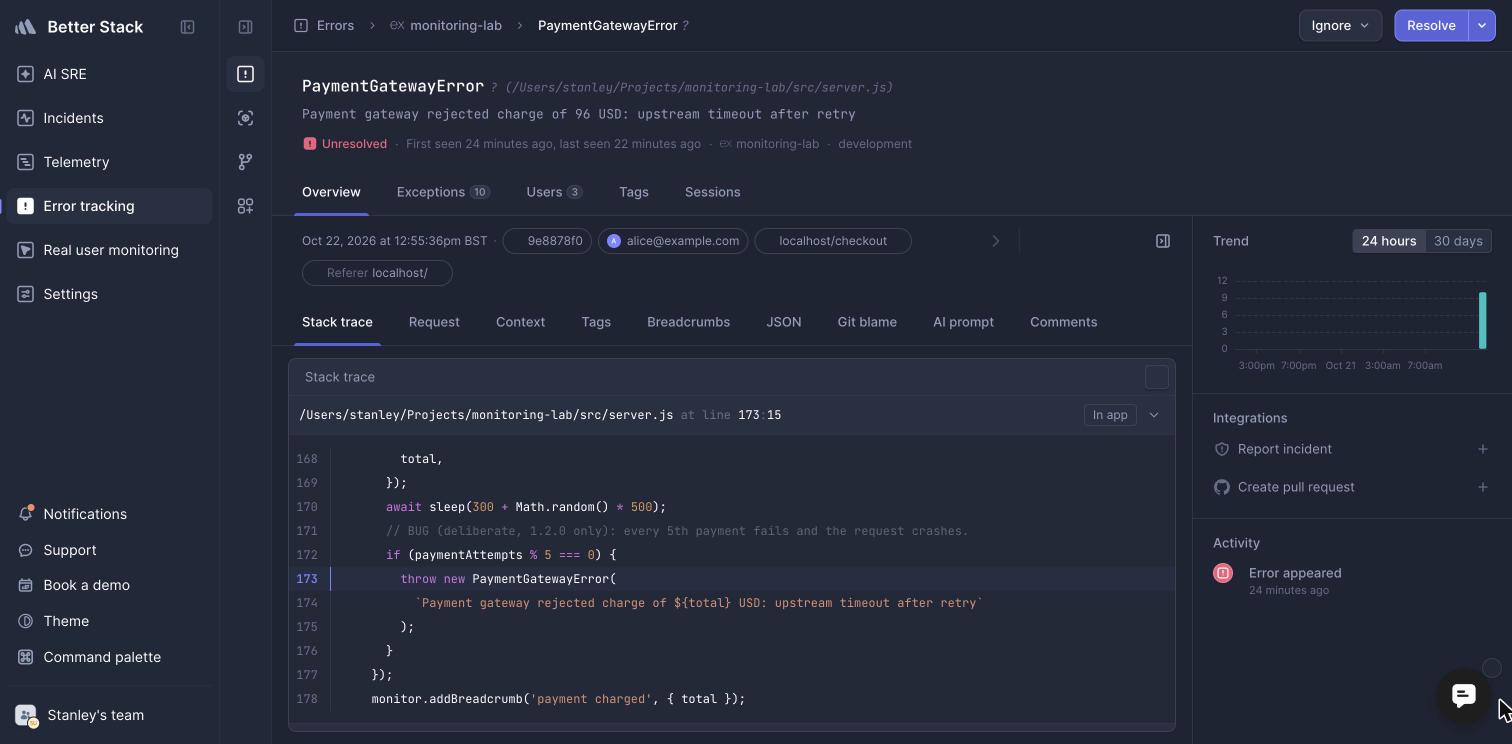Viewport: 1512px width, 744px height.
Task: Click the git branch icon in the icon rail
Action: [245, 162]
